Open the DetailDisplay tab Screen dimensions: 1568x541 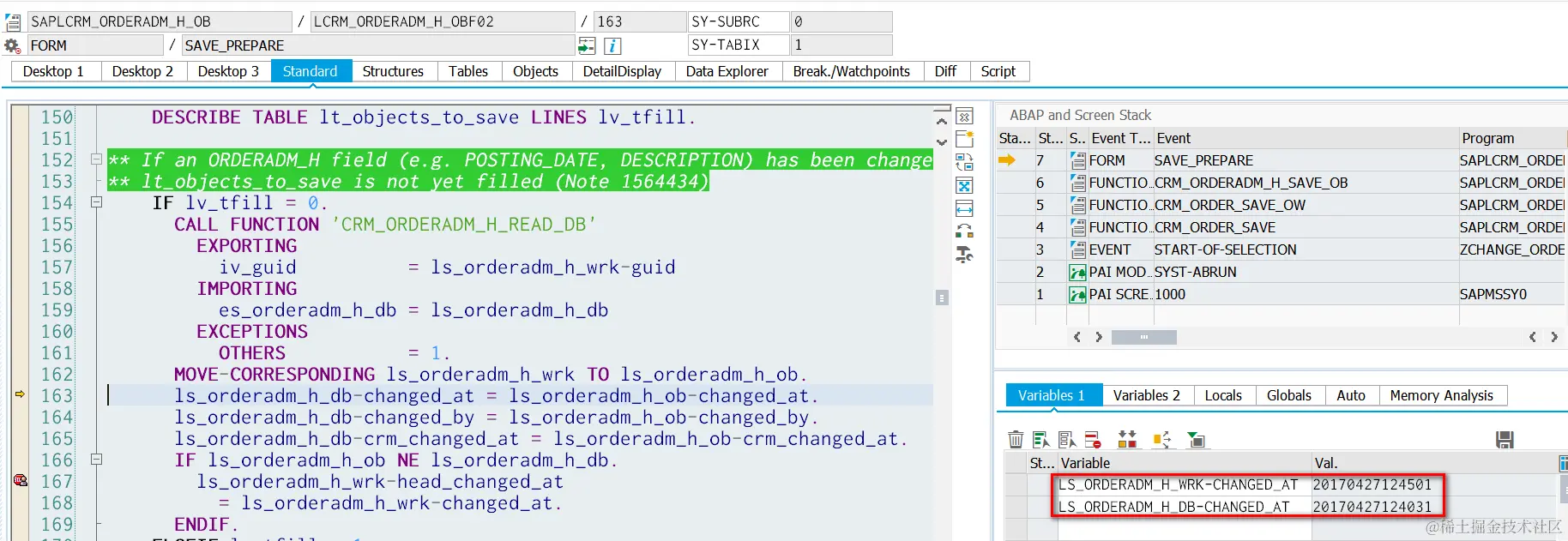pyautogui.click(x=622, y=71)
